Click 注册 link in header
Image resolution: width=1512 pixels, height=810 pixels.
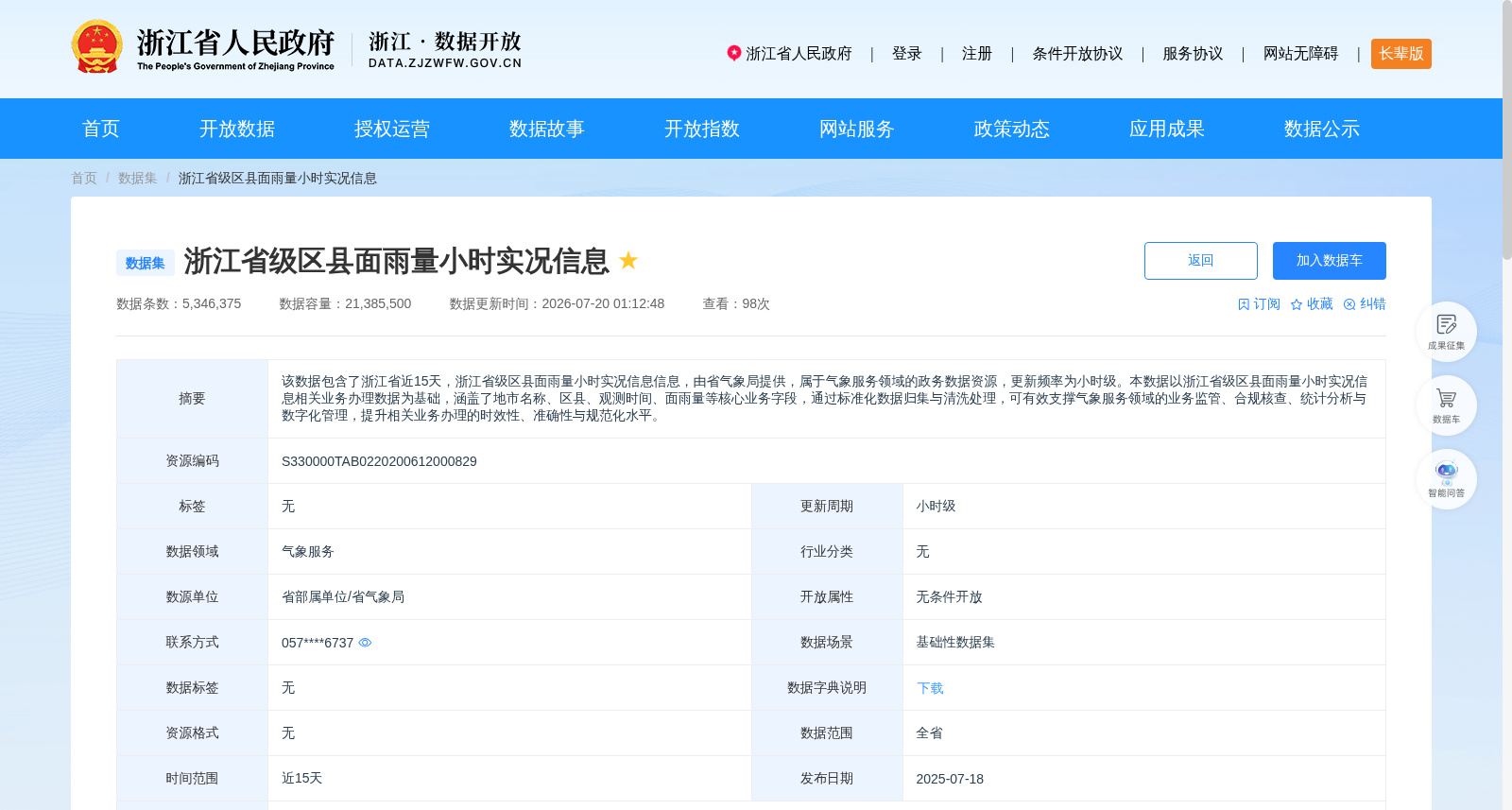(x=977, y=54)
